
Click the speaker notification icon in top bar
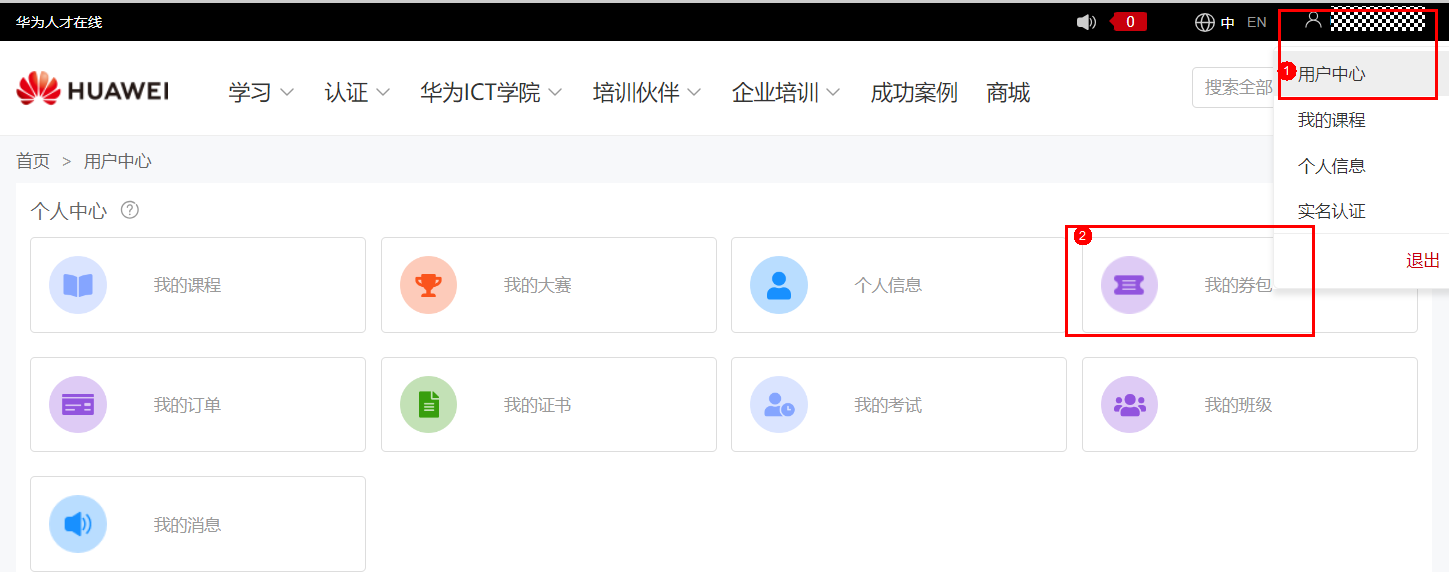pos(1086,22)
